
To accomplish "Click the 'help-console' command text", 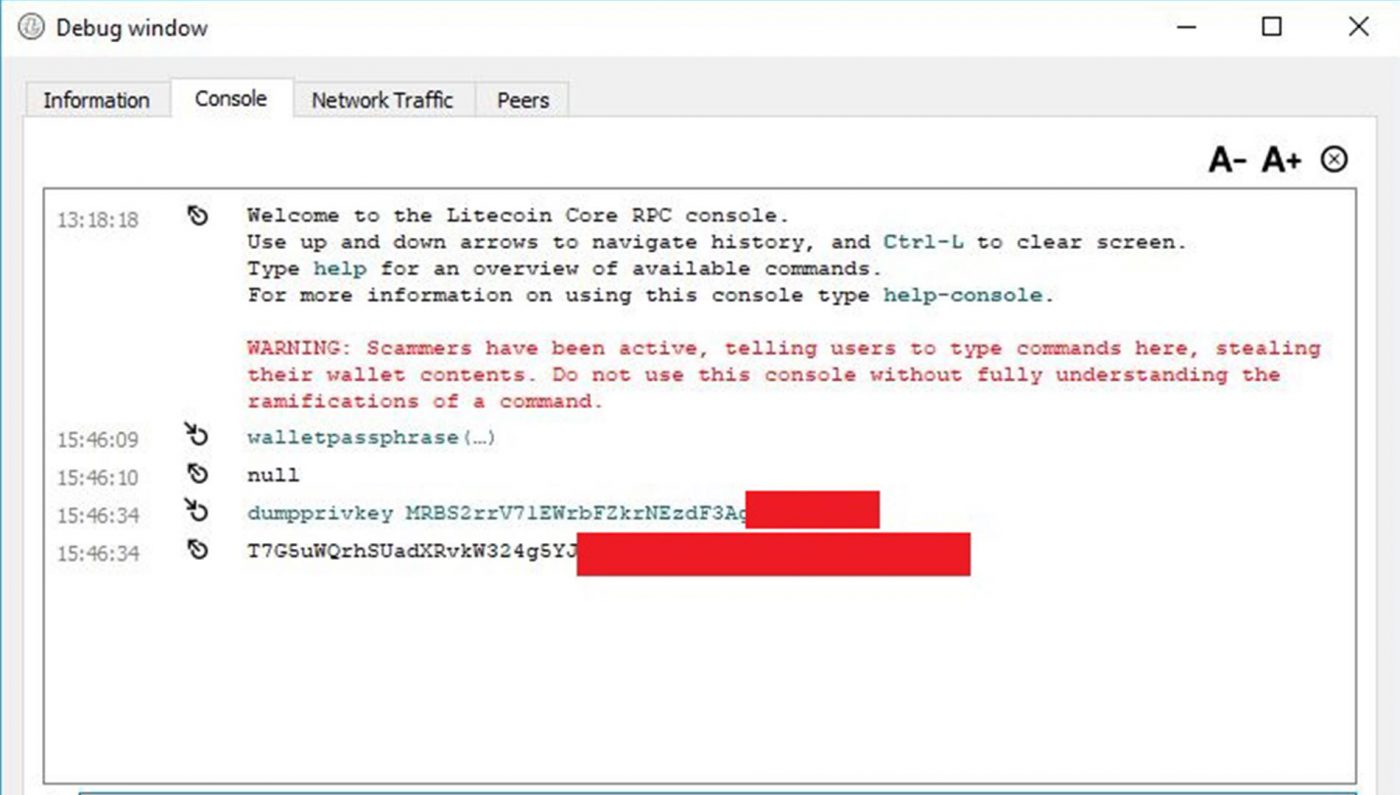I will pyautogui.click(x=963, y=296).
